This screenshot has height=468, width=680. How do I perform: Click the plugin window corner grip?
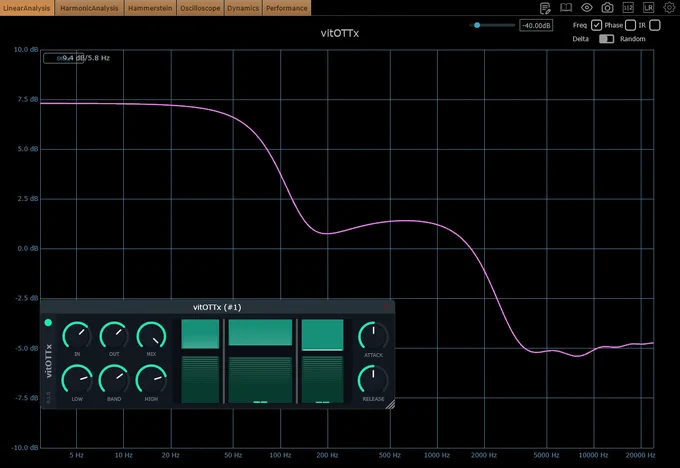pos(390,404)
